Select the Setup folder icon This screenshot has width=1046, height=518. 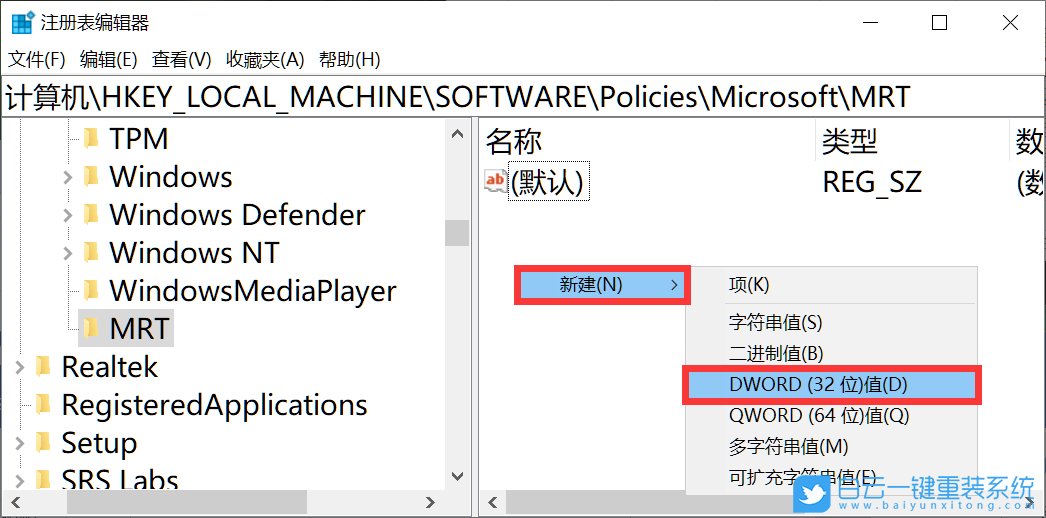[x=43, y=442]
